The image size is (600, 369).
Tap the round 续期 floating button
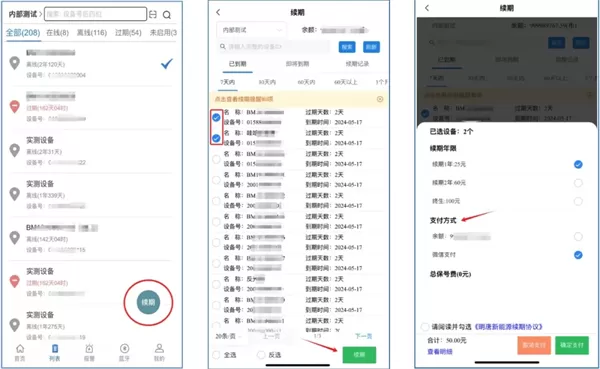click(x=148, y=302)
